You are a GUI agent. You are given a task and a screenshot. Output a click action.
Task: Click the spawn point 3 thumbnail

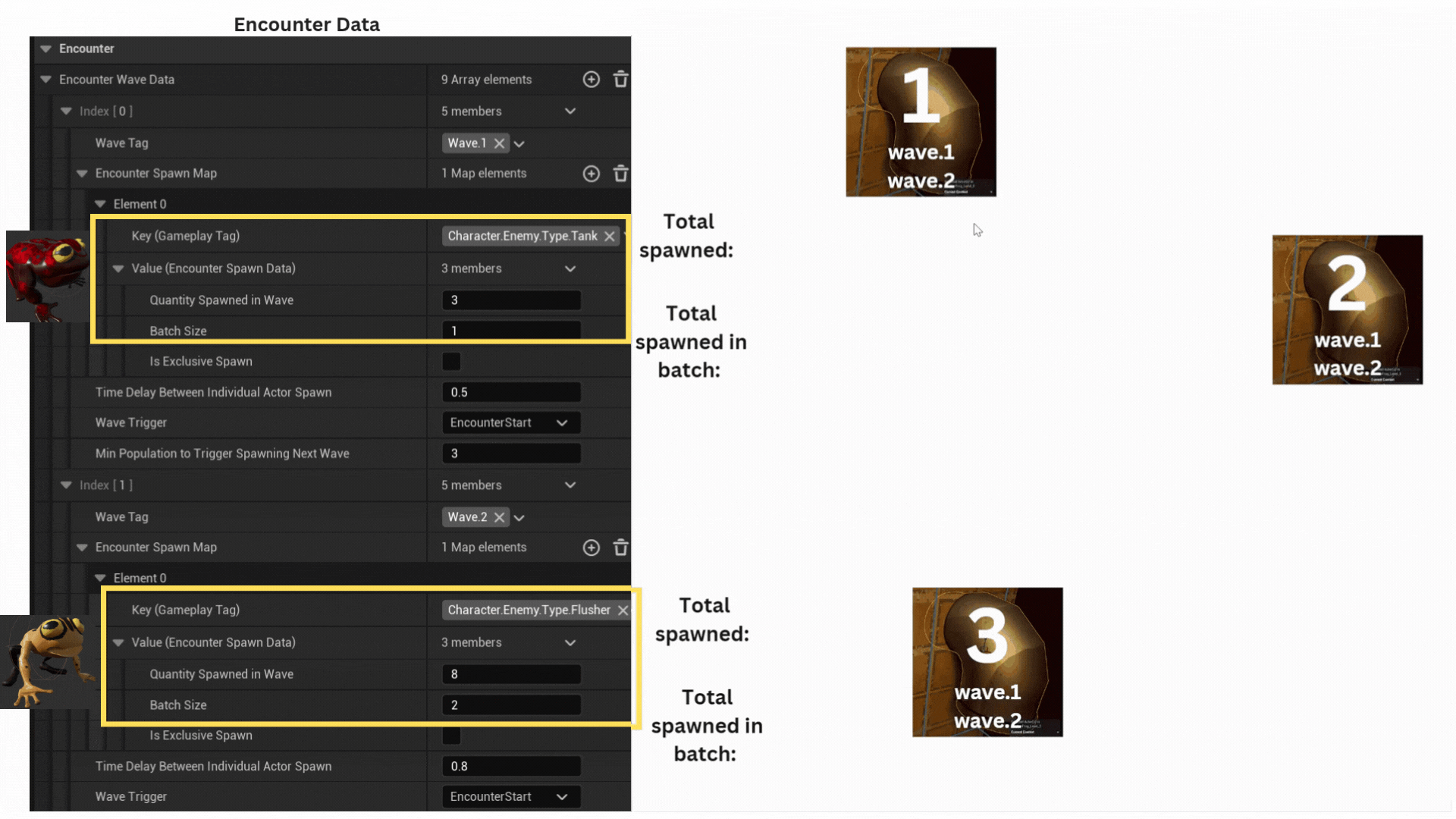click(x=987, y=661)
